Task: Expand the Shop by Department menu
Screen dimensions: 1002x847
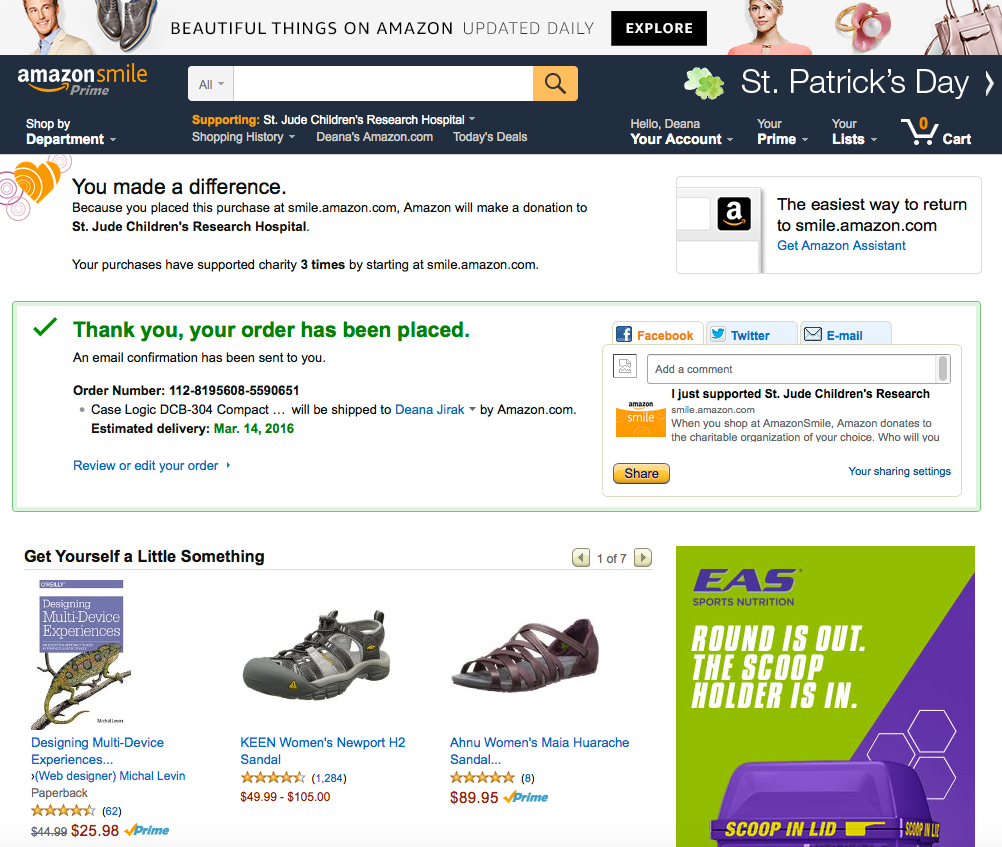Action: tap(70, 132)
